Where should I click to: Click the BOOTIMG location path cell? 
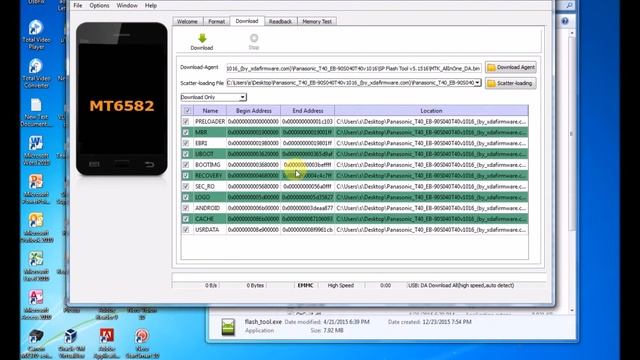431,165
